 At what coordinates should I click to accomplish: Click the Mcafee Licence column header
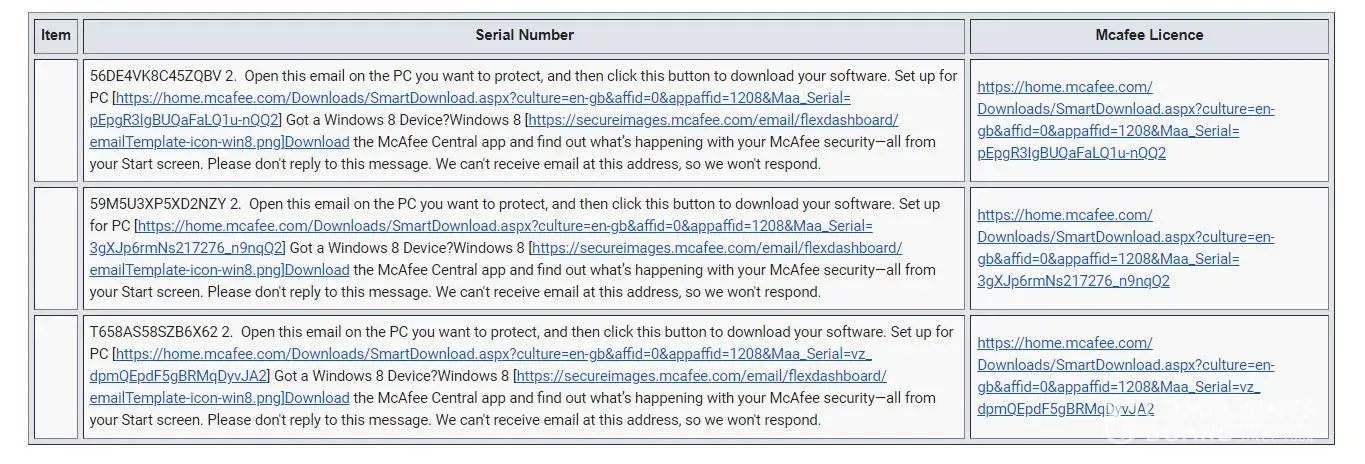1149,35
